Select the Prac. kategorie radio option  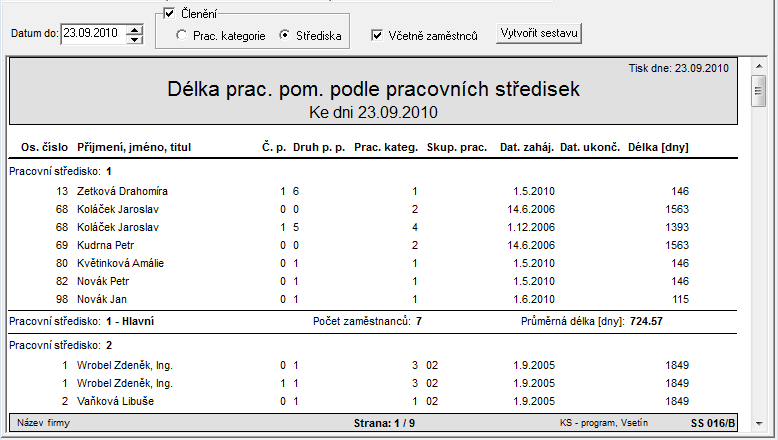coord(182,35)
